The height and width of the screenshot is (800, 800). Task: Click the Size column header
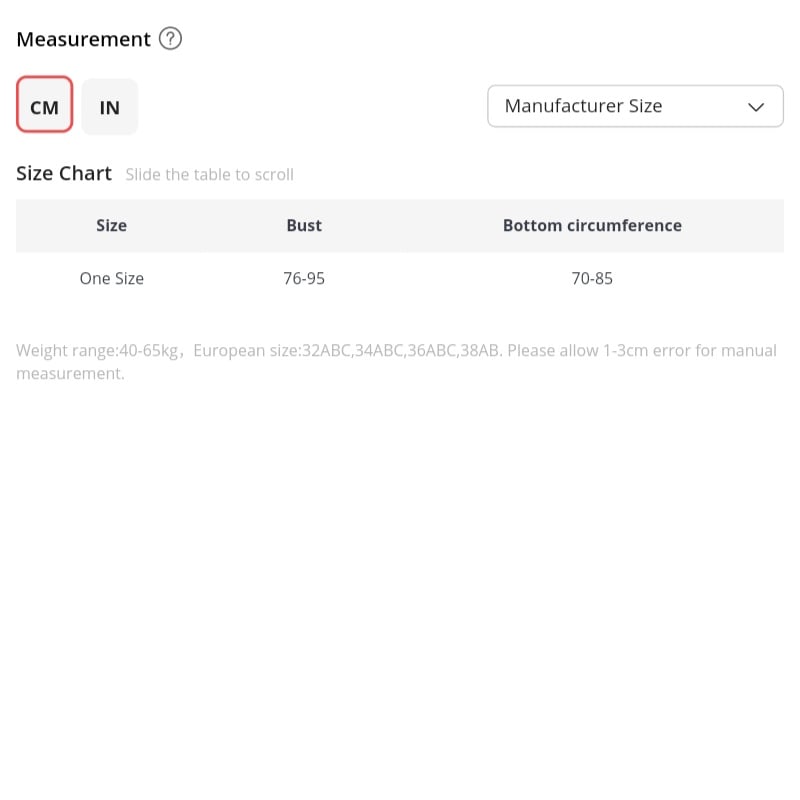(x=111, y=225)
